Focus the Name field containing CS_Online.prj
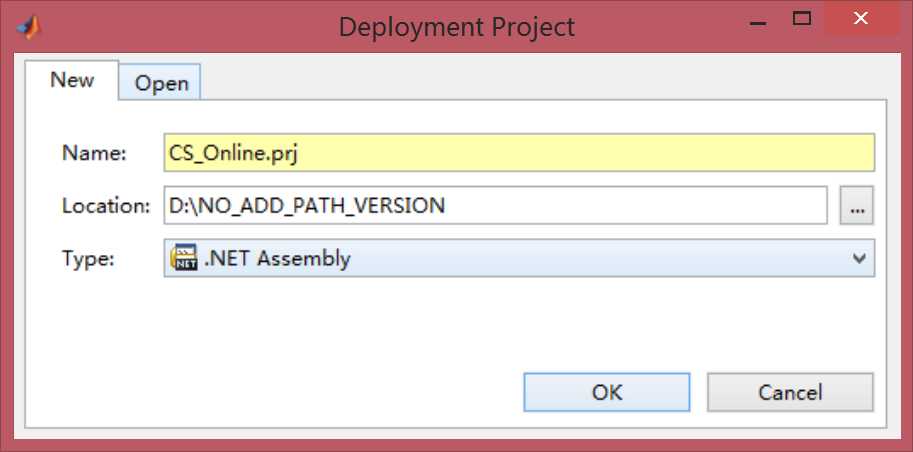Screen dimensions: 913x452 pos(519,153)
